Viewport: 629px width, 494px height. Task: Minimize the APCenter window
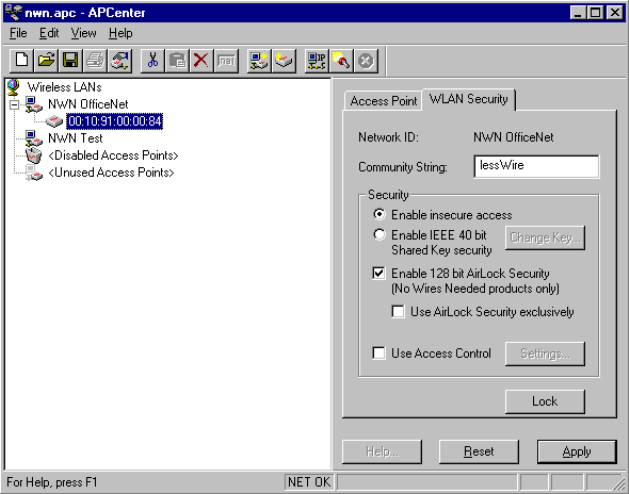578,13
